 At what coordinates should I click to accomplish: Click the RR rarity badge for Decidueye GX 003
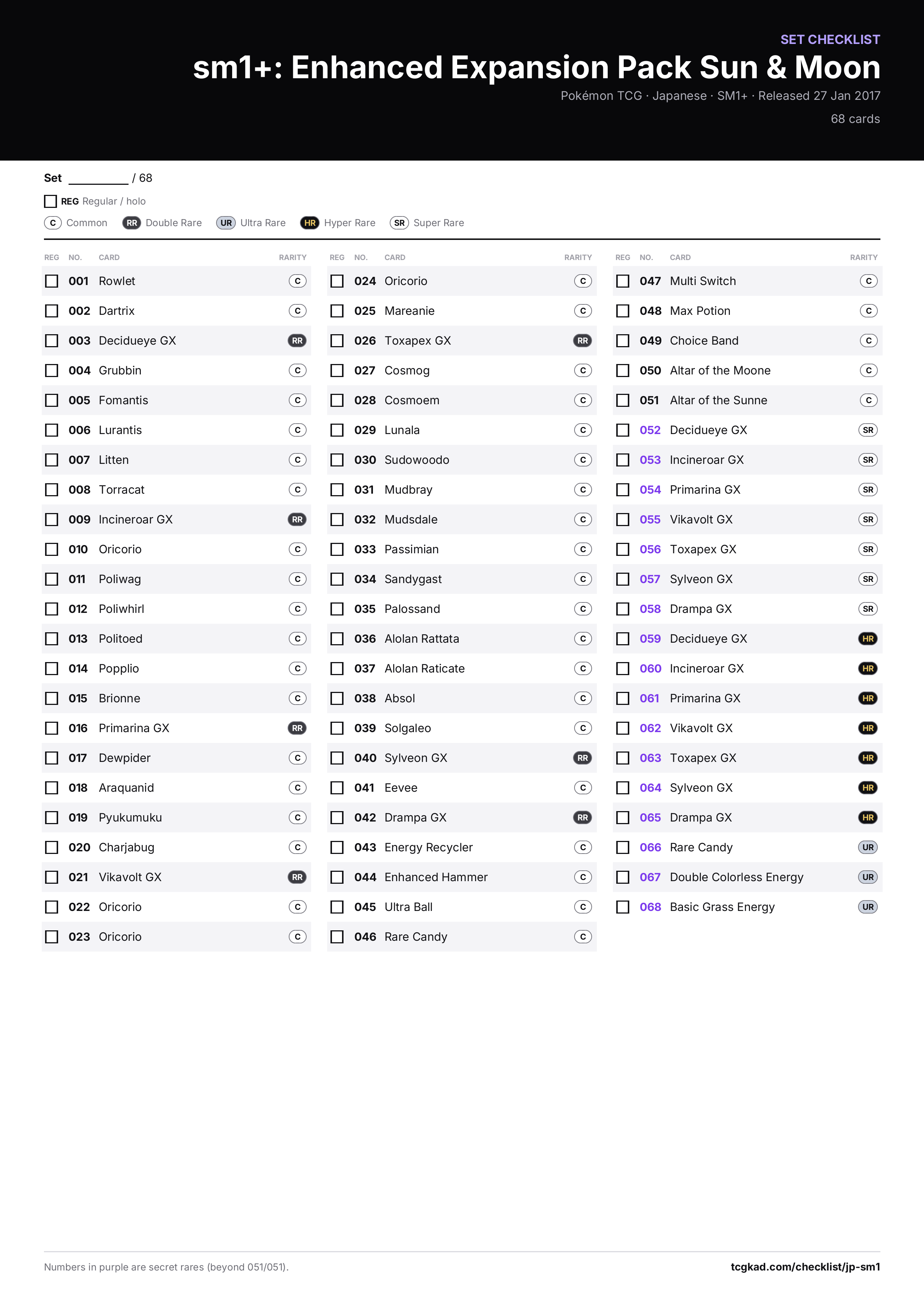pyautogui.click(x=297, y=341)
